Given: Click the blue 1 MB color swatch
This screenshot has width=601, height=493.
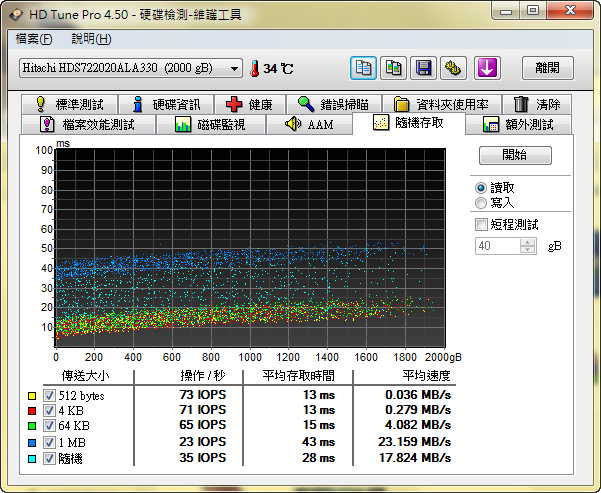Looking at the screenshot, I should click(x=32, y=443).
